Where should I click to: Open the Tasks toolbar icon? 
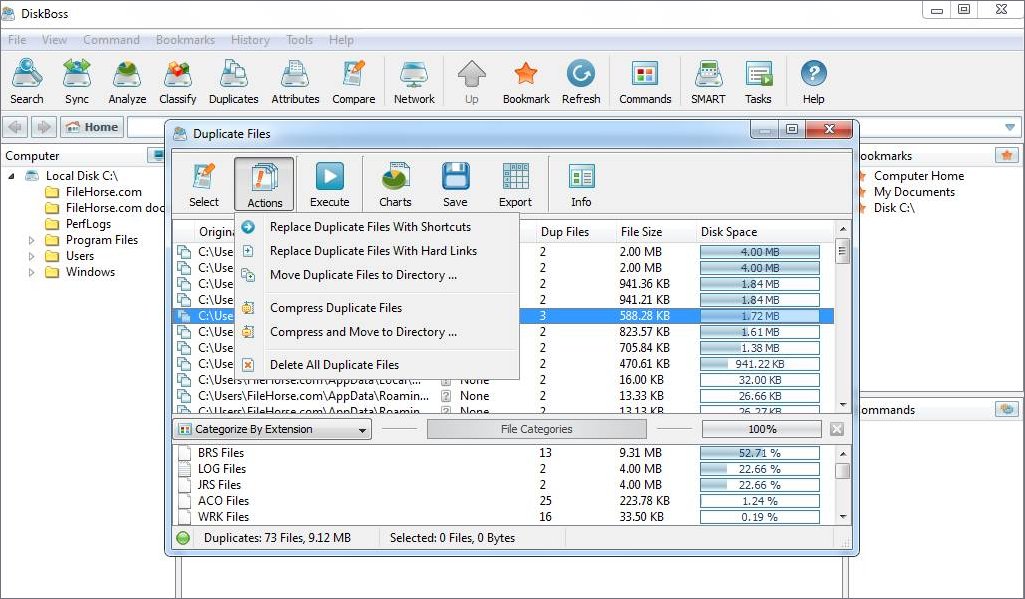pyautogui.click(x=758, y=82)
